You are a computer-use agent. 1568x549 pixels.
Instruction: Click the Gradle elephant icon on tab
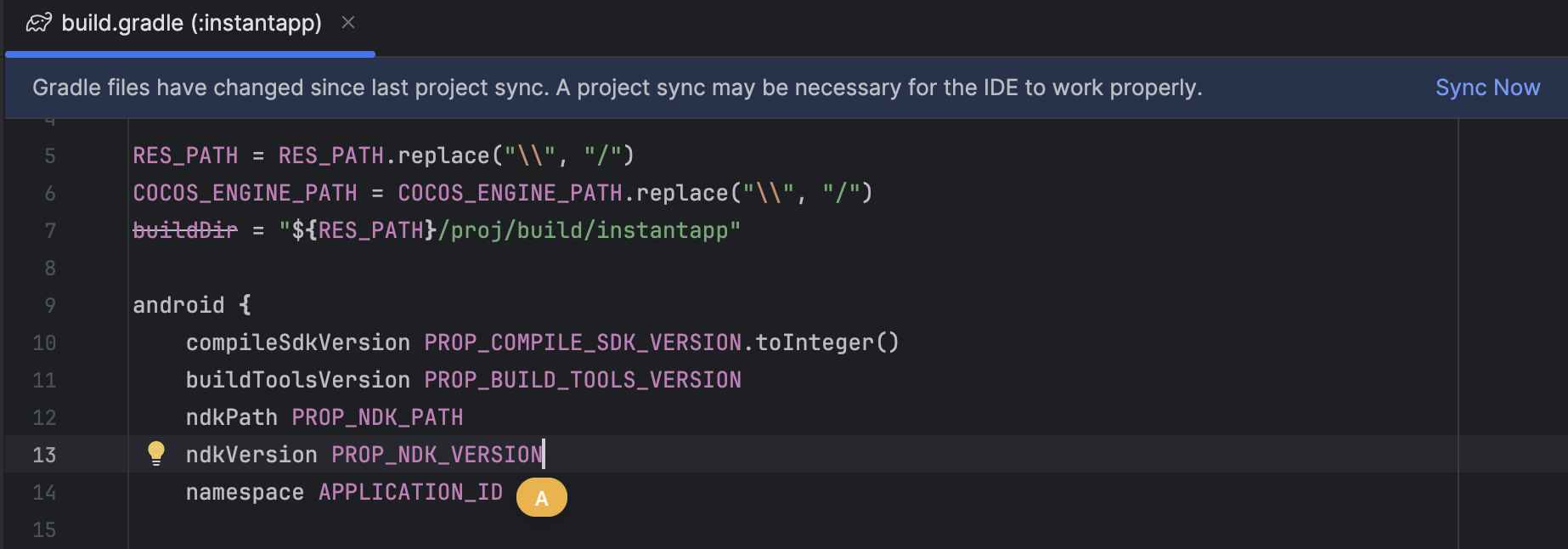tap(39, 23)
